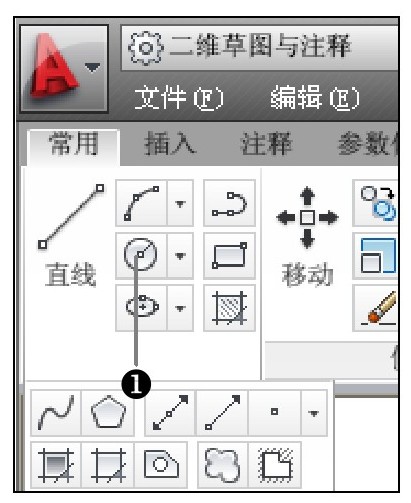Switch to the 插入 ribbon tab

click(170, 144)
